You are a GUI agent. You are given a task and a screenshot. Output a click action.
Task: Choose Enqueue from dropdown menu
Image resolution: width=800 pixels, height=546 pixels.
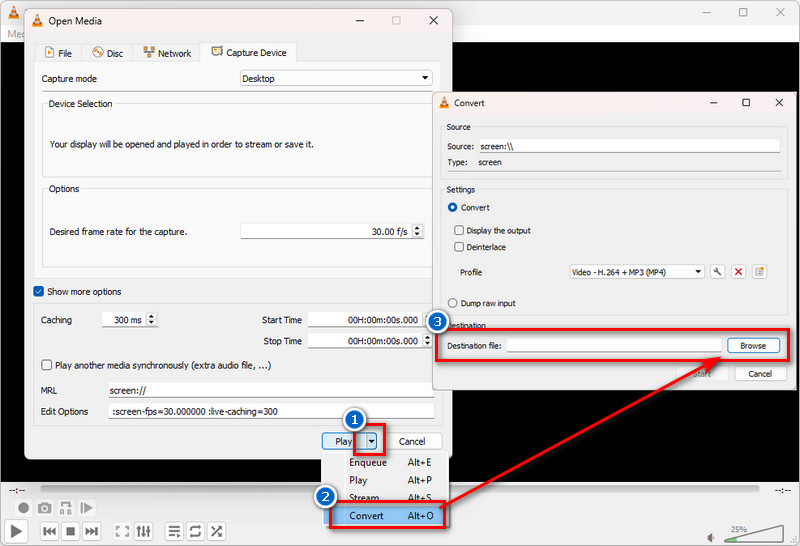(386, 462)
